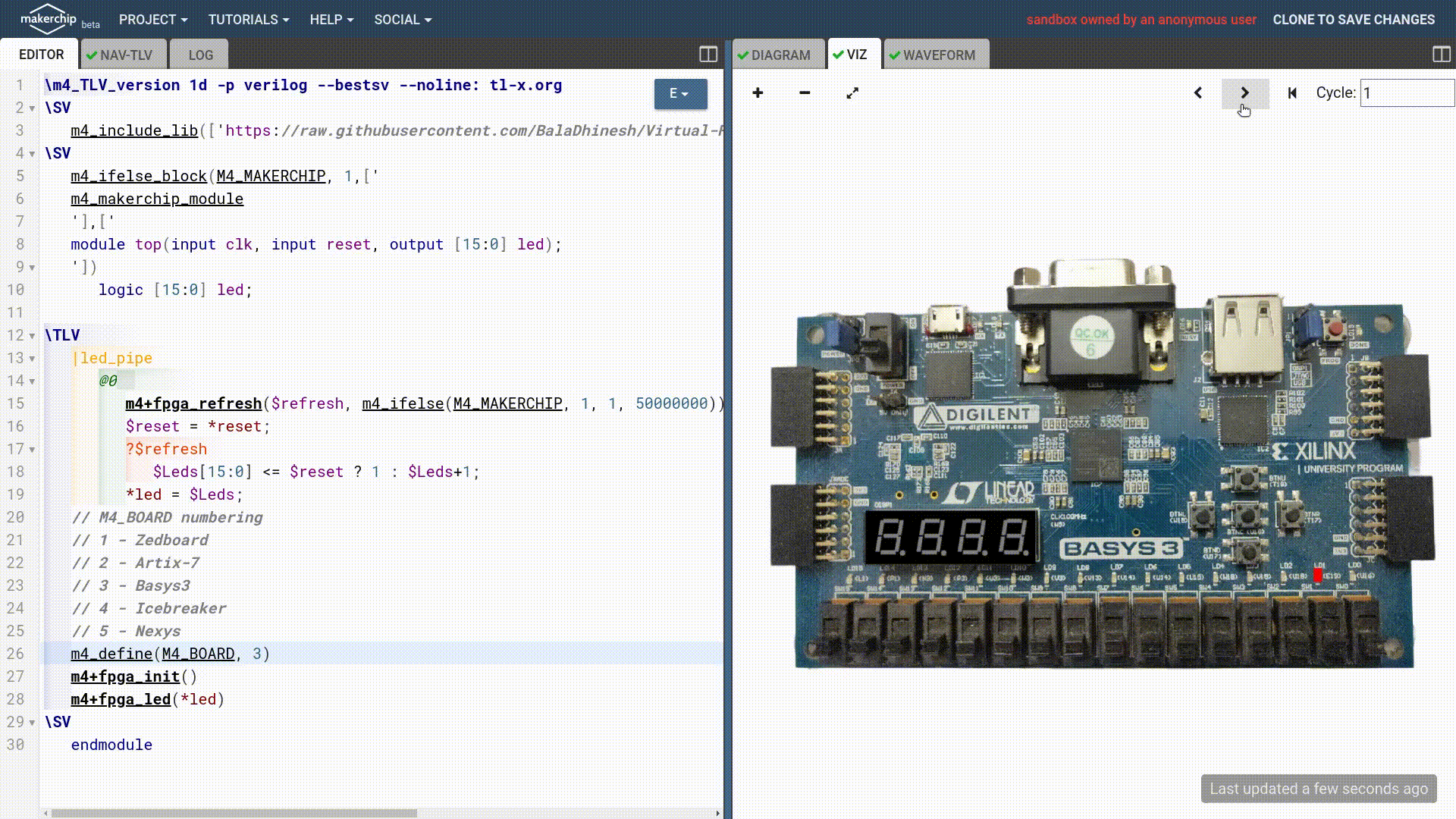1456x819 pixels.
Task: Zoom in the VIZ view with plus icon
Action: point(758,93)
